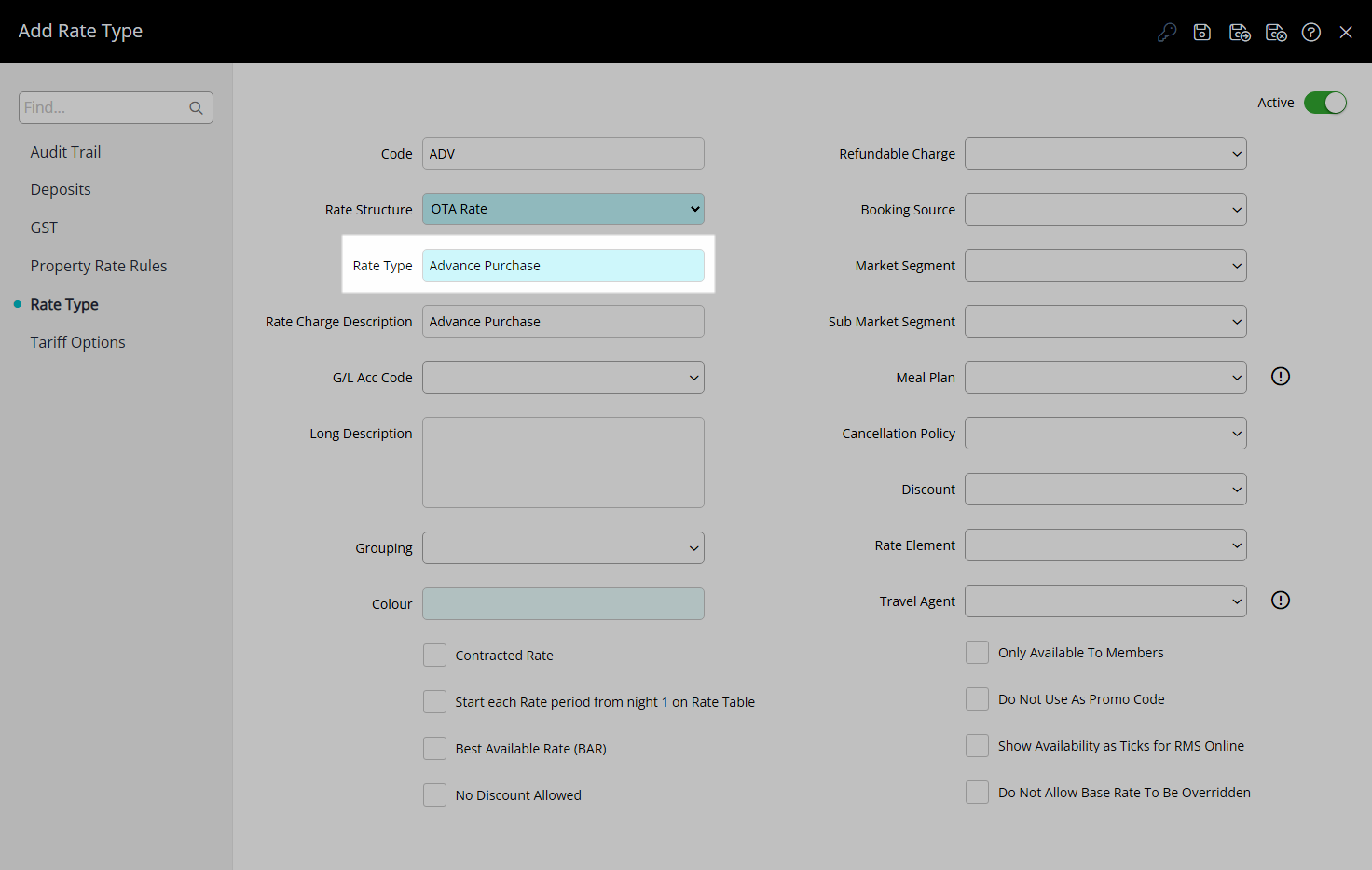Screen dimensions: 1372x870
Task: Click the floppy disk Save icon
Action: (1202, 33)
